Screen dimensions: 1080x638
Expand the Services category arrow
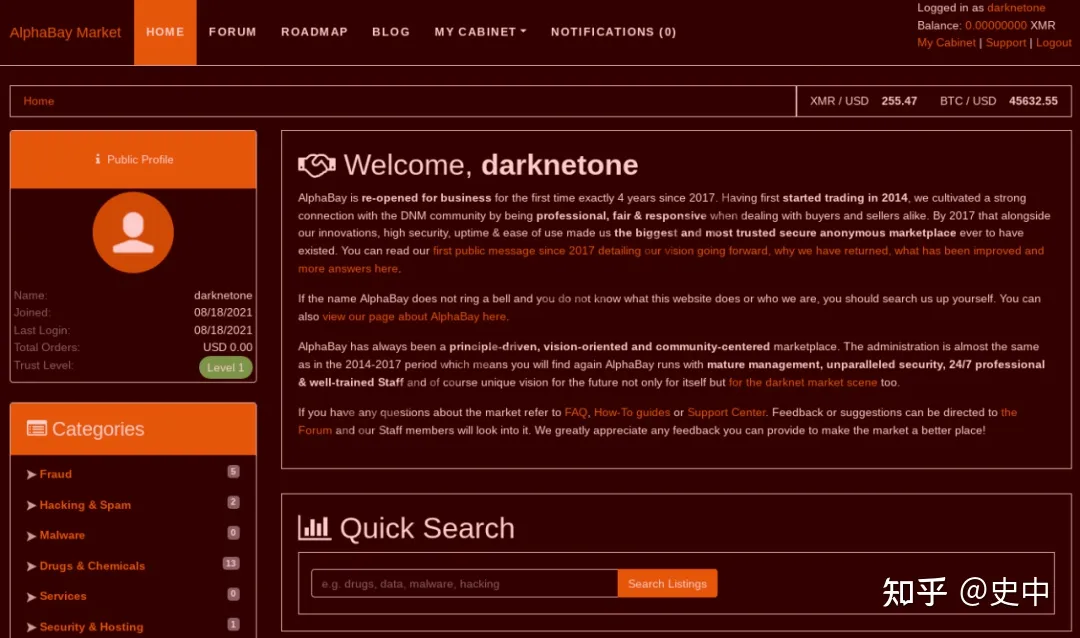[x=31, y=597]
